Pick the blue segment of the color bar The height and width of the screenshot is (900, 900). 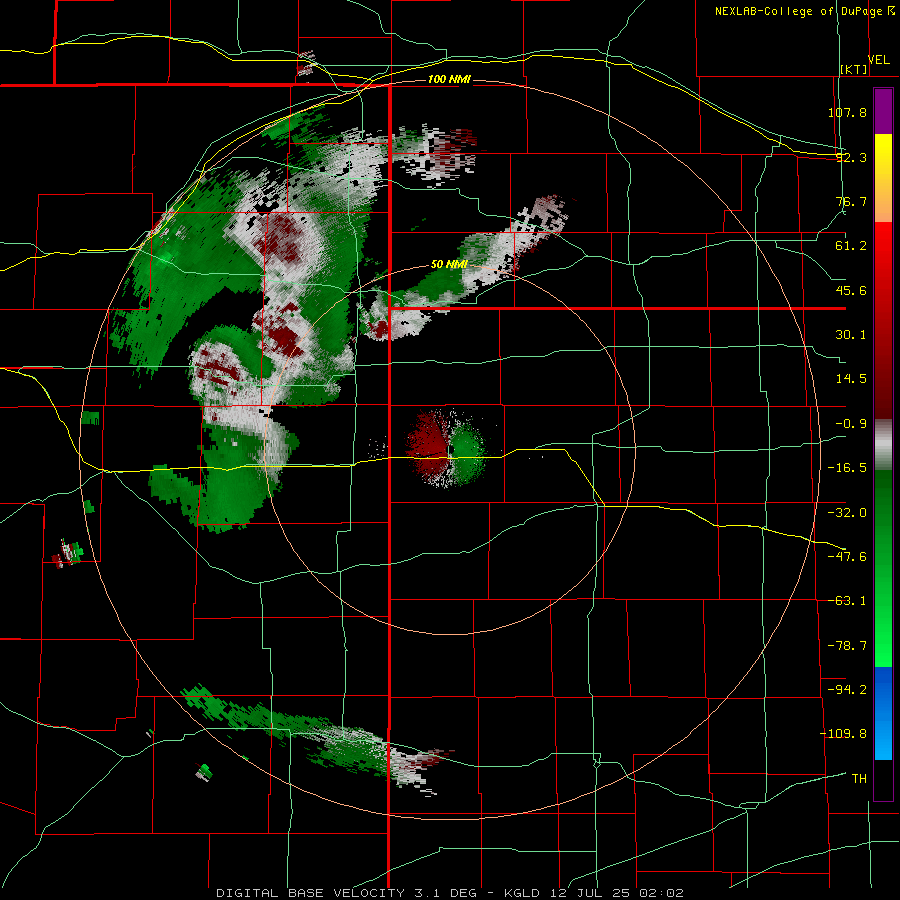pos(883,713)
